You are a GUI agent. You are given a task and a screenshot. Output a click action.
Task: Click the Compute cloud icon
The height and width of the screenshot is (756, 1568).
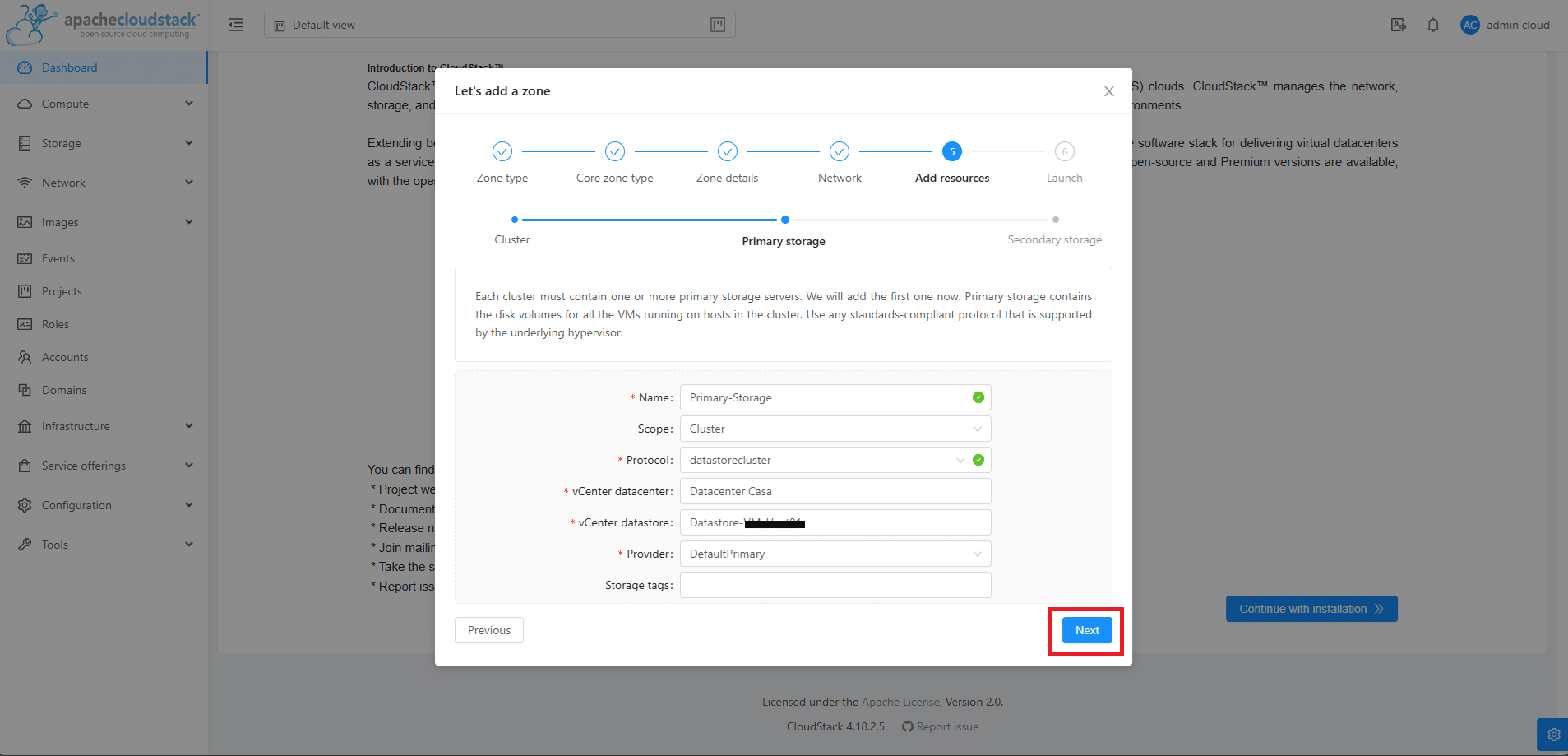click(x=25, y=104)
